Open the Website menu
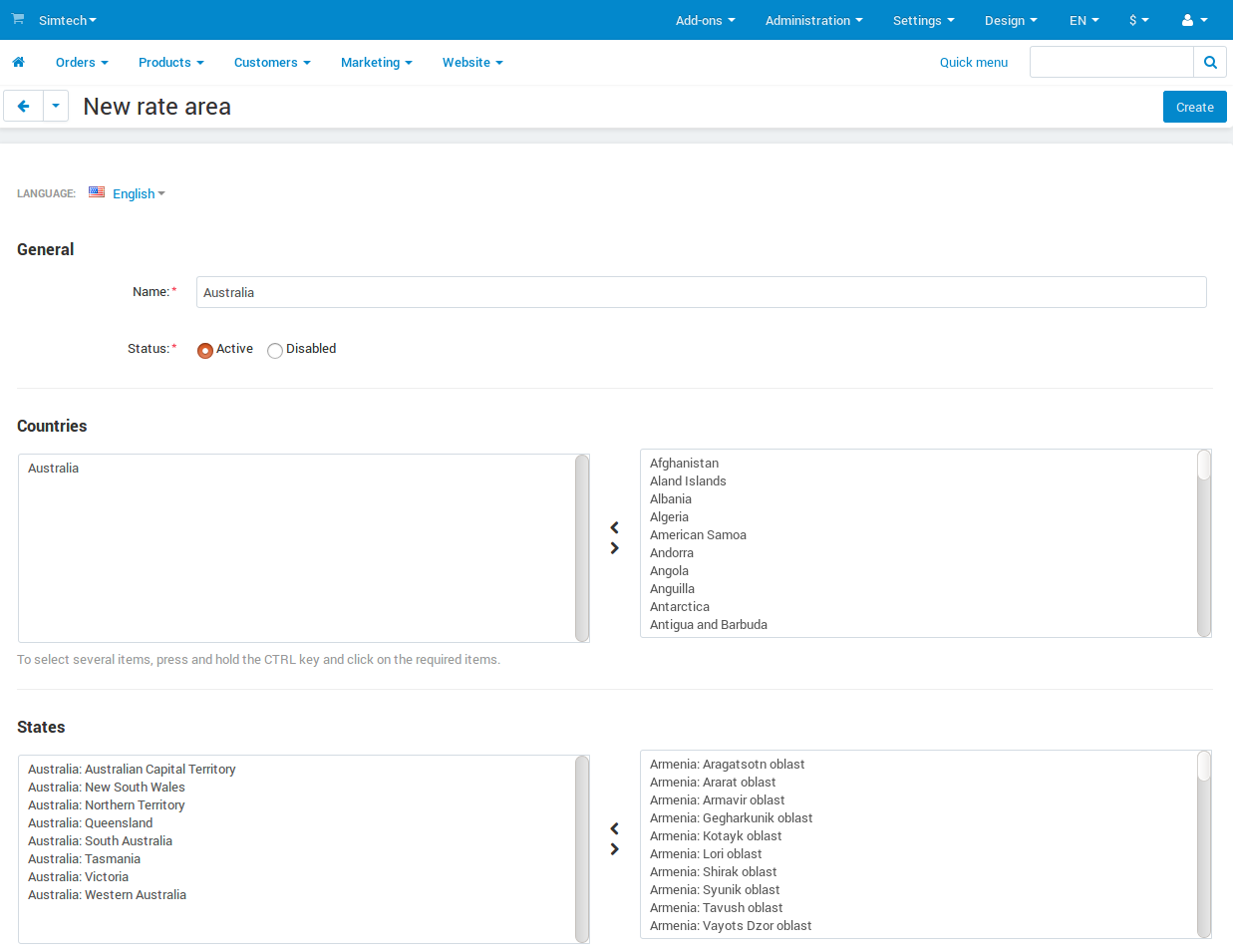This screenshot has width=1233, height=952. pyautogui.click(x=472, y=62)
